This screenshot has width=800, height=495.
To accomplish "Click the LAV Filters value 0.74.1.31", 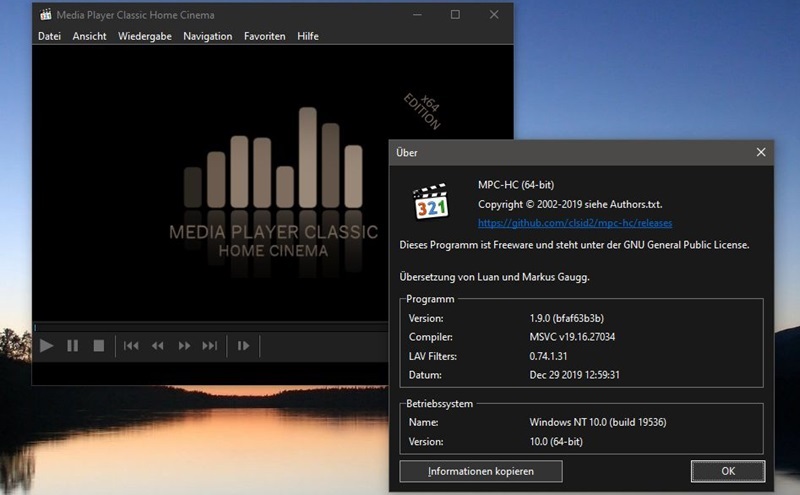I will pos(548,356).
